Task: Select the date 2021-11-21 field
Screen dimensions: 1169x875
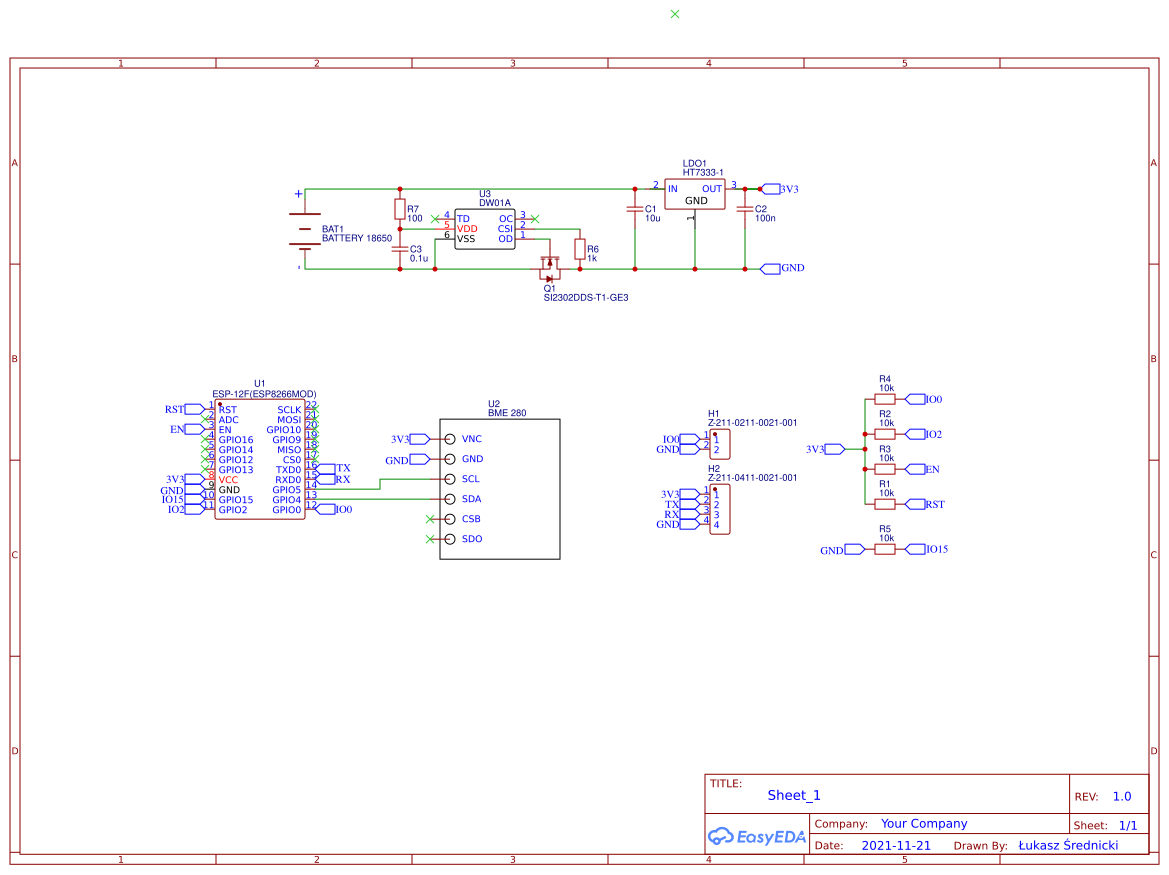Action: click(x=896, y=845)
